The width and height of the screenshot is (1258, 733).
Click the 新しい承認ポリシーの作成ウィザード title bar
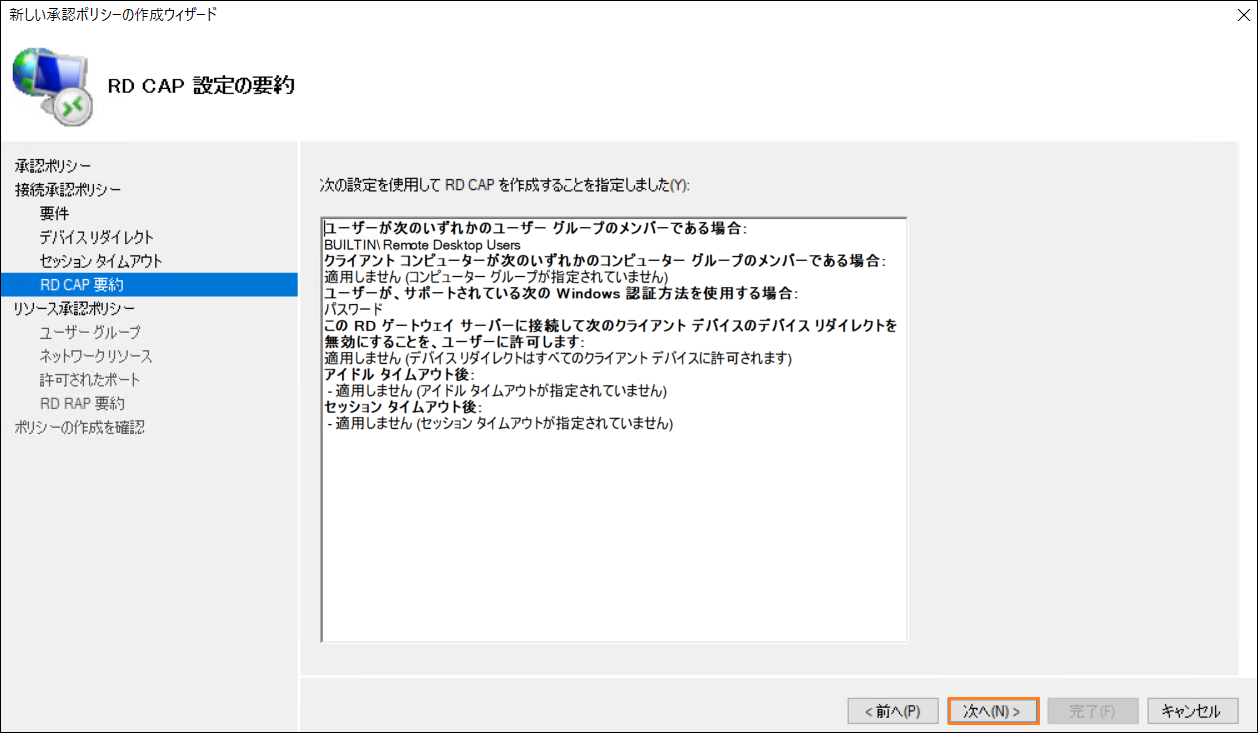(113, 14)
